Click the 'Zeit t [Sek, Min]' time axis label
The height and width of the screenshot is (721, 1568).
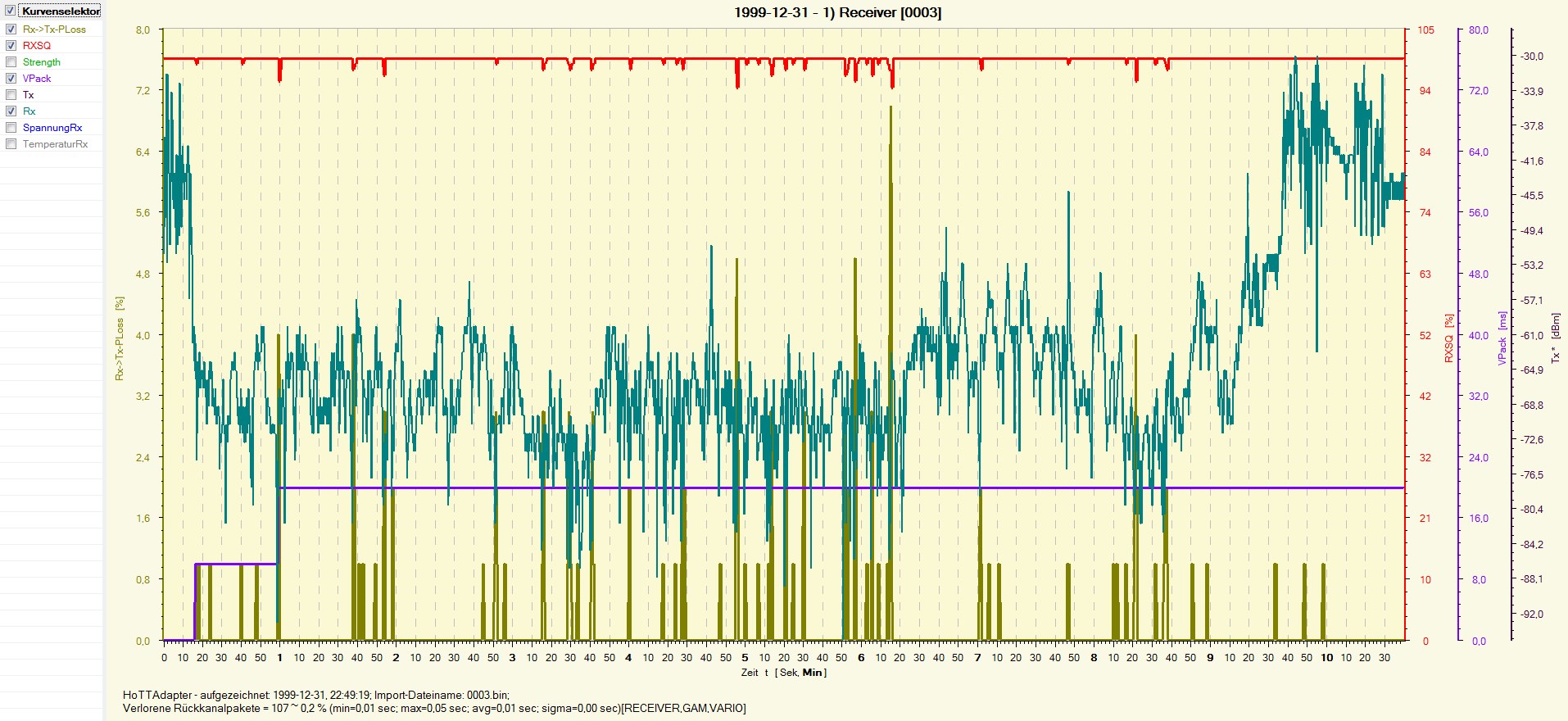click(783, 673)
